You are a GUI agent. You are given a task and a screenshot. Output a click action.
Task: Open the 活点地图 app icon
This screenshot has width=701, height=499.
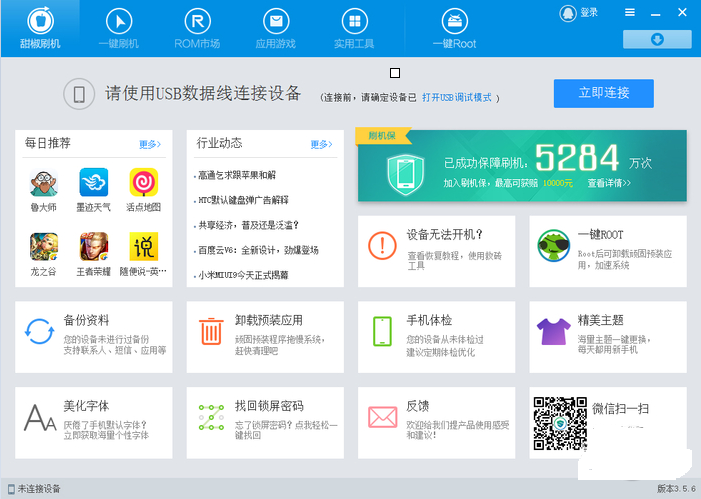pos(144,182)
